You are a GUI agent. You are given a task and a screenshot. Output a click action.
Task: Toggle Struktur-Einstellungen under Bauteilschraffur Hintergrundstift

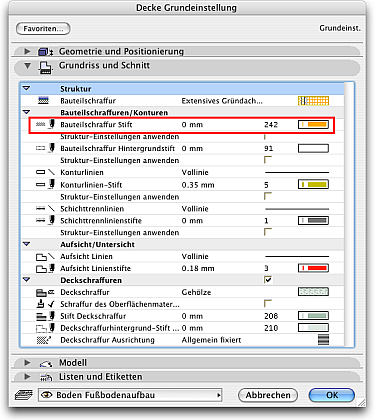(268, 160)
